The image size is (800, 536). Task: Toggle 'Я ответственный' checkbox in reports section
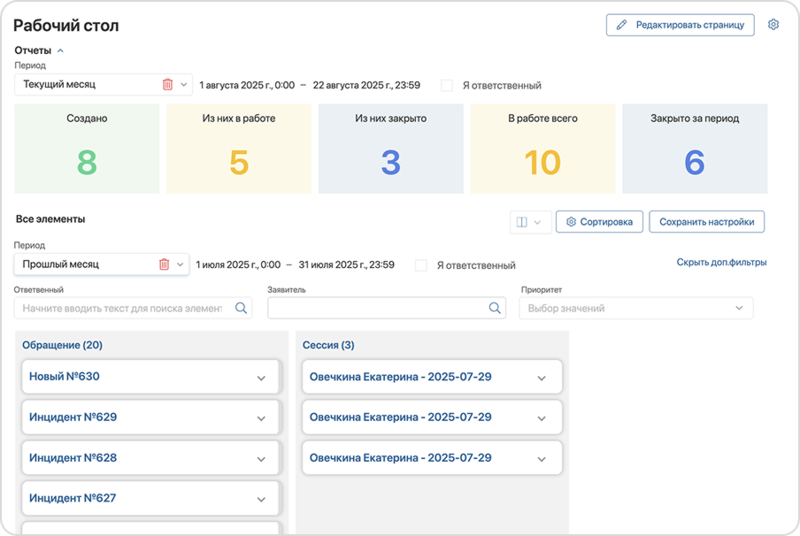coord(447,86)
